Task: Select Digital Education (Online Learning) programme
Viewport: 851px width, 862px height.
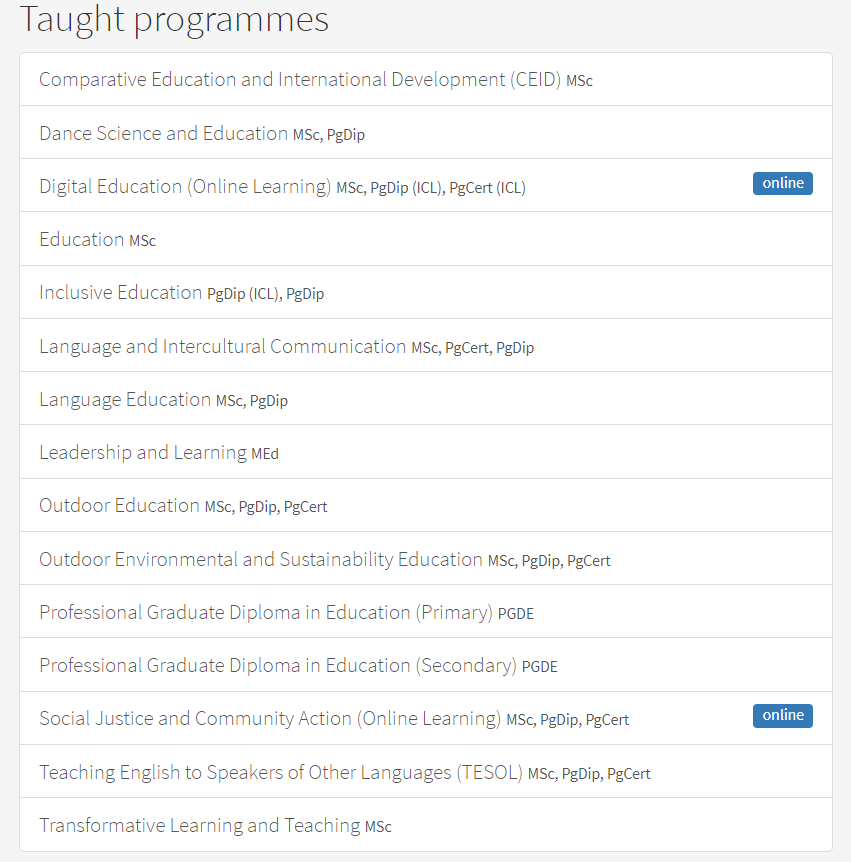Action: 185,186
